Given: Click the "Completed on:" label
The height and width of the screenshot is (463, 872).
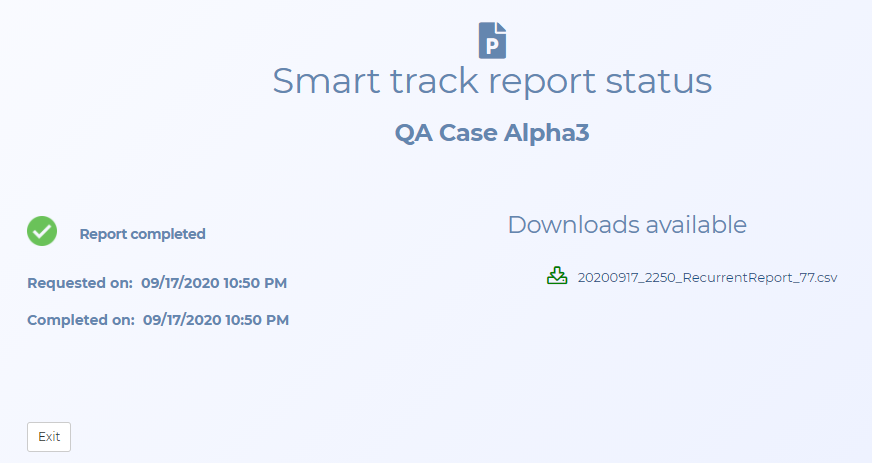Looking at the screenshot, I should (x=81, y=320).
